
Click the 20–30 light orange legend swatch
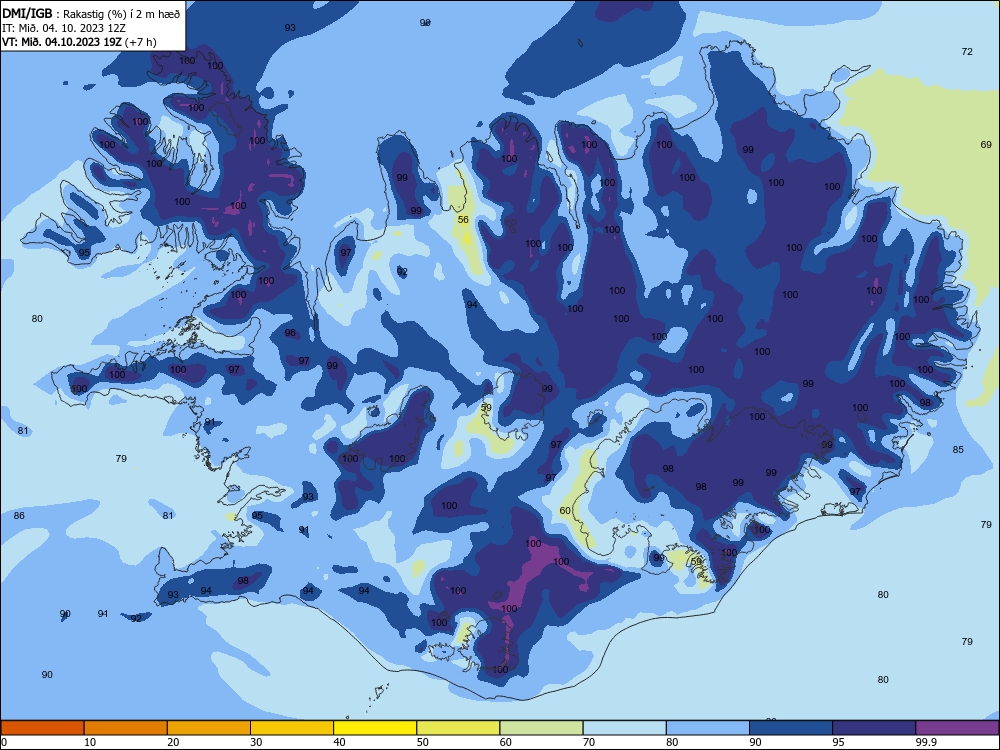209,728
